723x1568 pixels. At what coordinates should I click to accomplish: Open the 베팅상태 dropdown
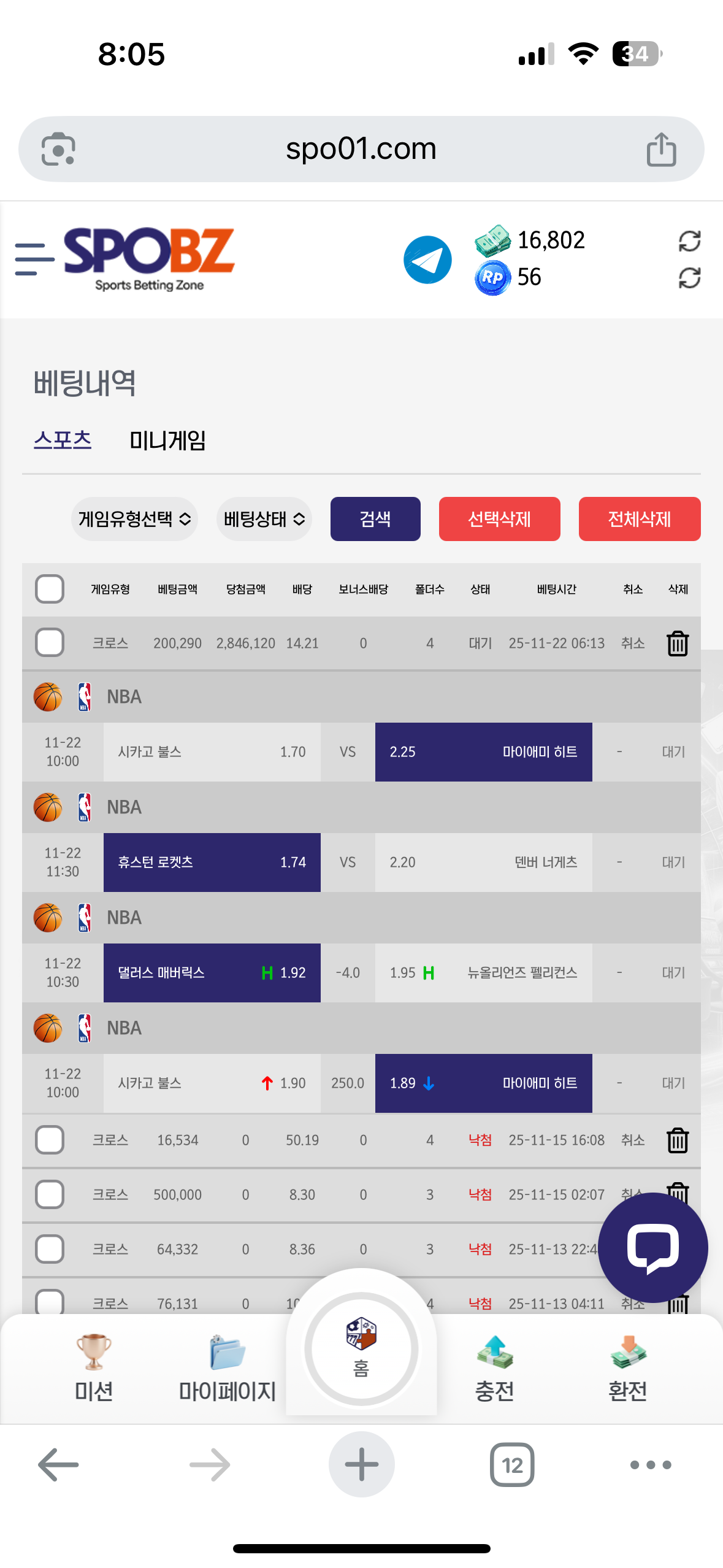tap(264, 519)
